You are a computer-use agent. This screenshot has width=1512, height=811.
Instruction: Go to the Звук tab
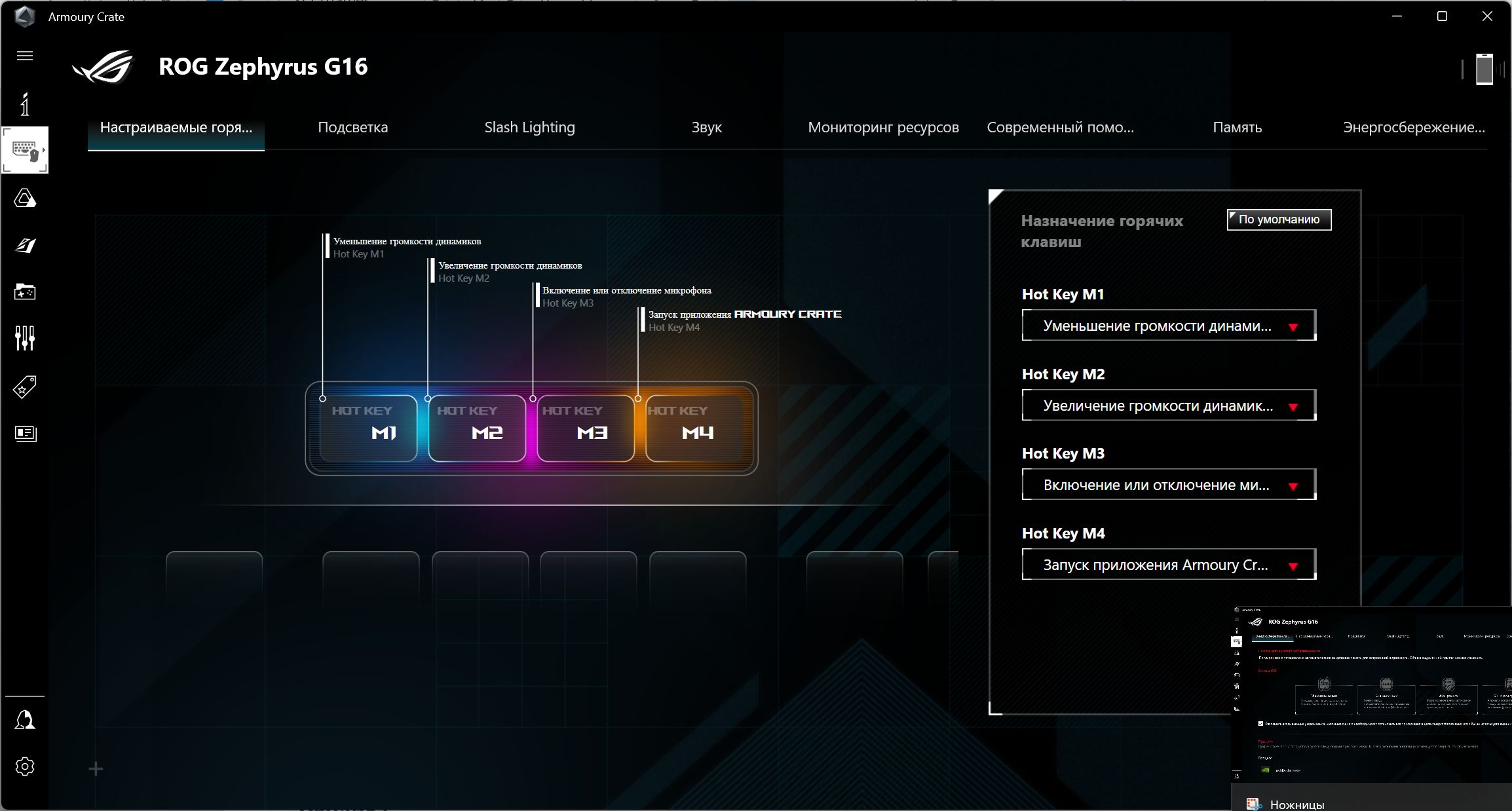coord(707,127)
